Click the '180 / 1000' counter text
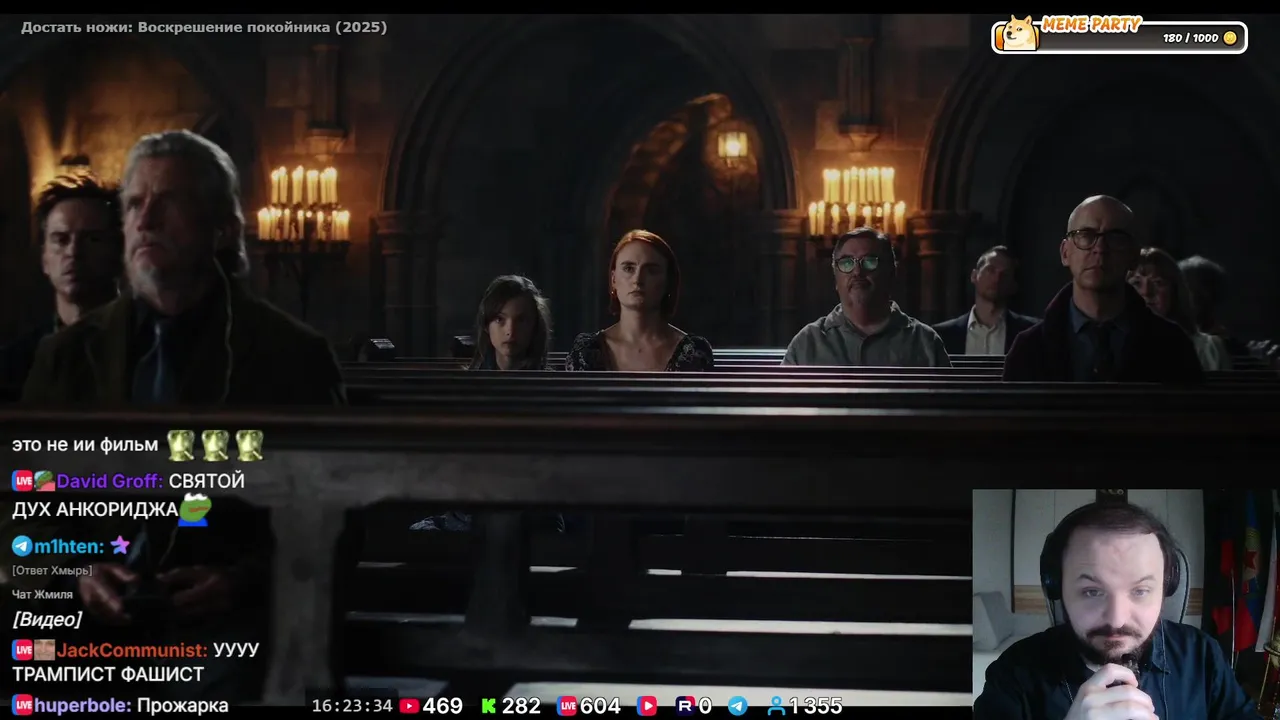1280x720 pixels. [1191, 38]
